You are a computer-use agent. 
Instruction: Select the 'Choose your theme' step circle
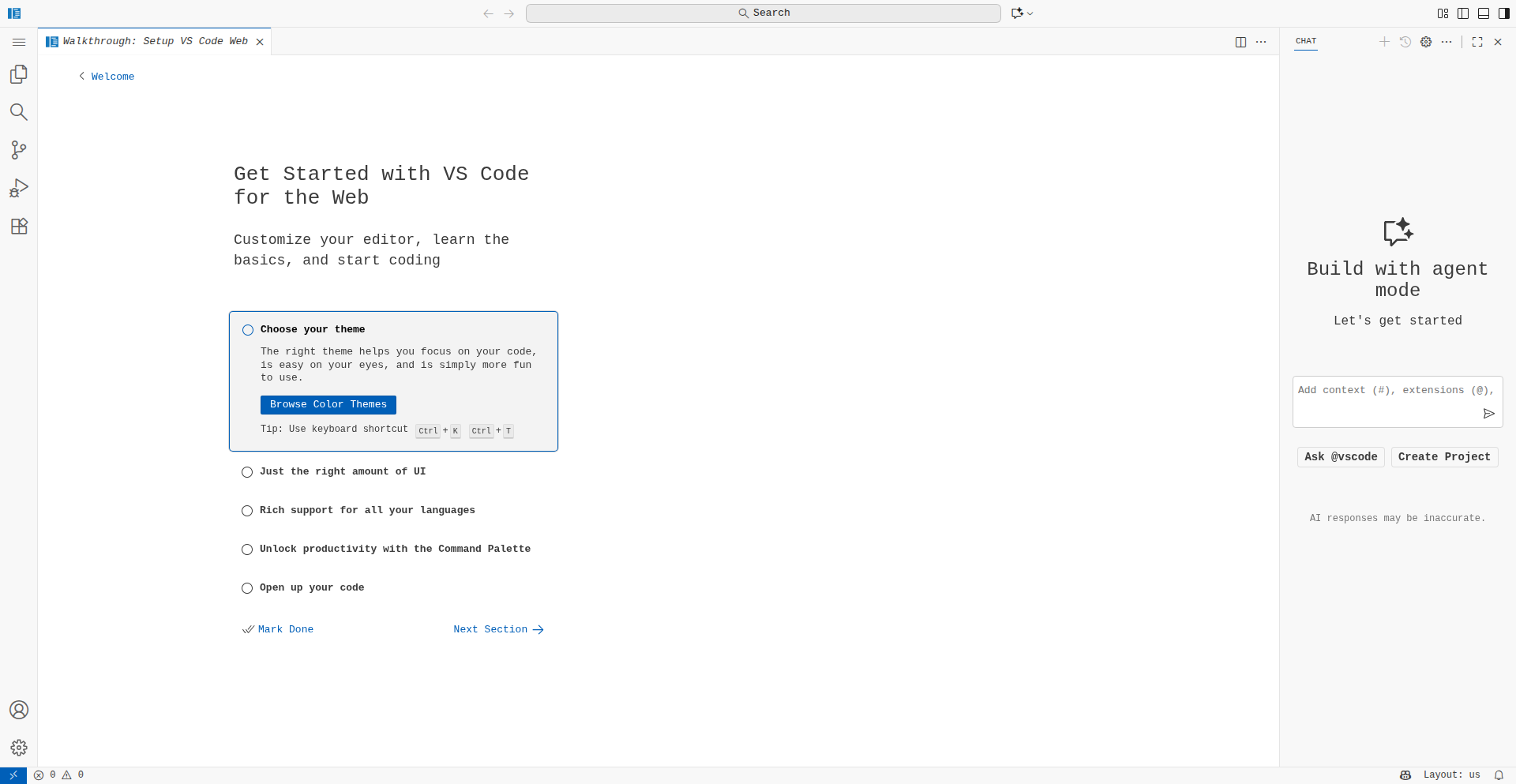(248, 330)
